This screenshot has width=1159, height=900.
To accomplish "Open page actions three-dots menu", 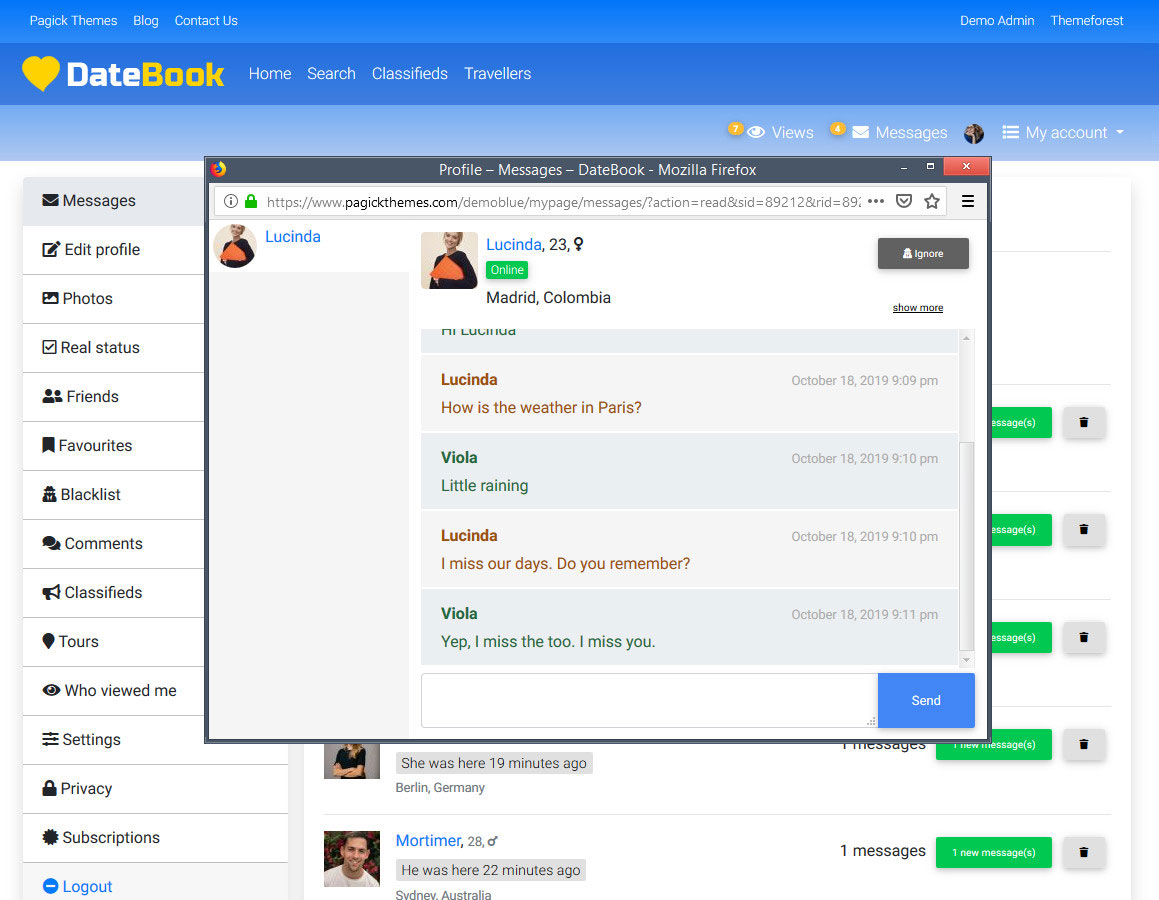I will (876, 201).
